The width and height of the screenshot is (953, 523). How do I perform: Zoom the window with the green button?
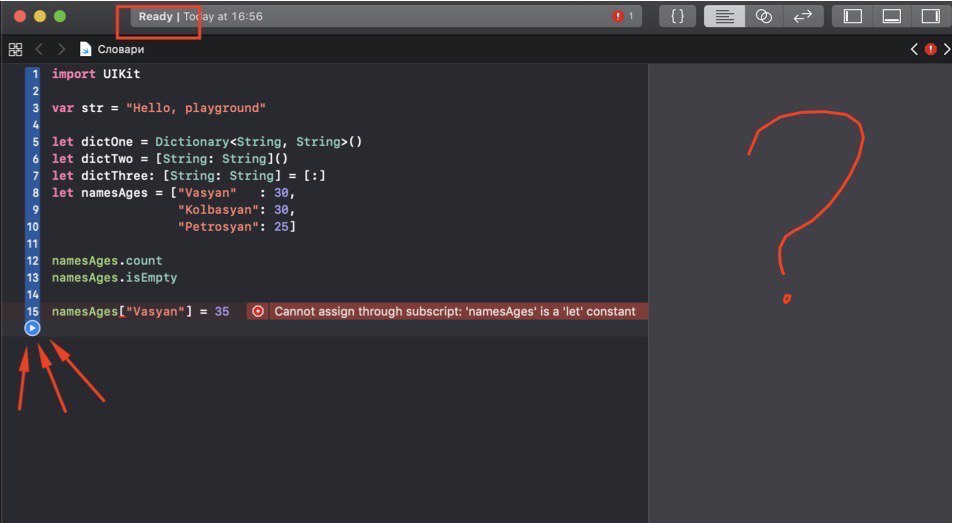[x=60, y=16]
